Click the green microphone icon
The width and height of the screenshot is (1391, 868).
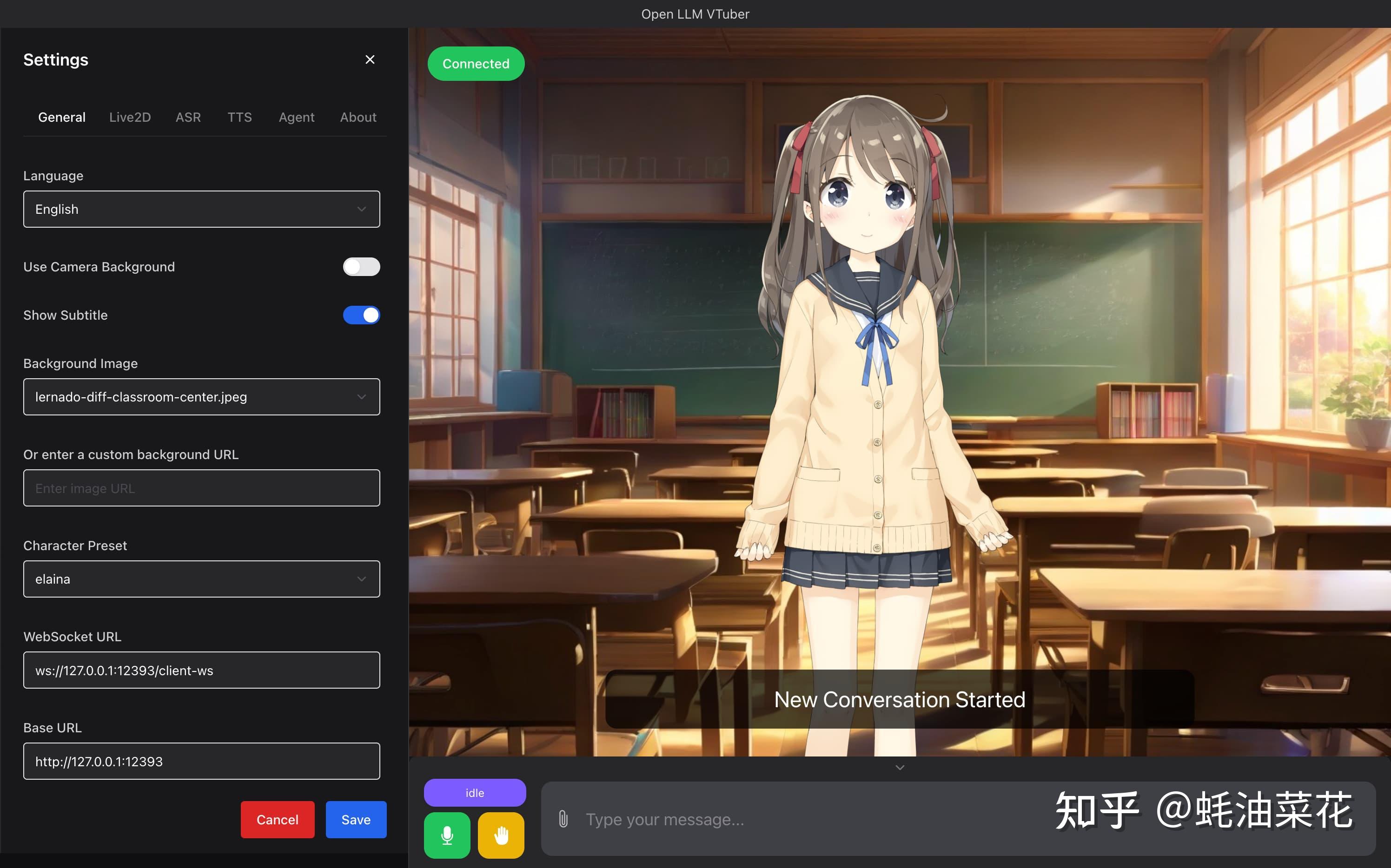pos(447,835)
